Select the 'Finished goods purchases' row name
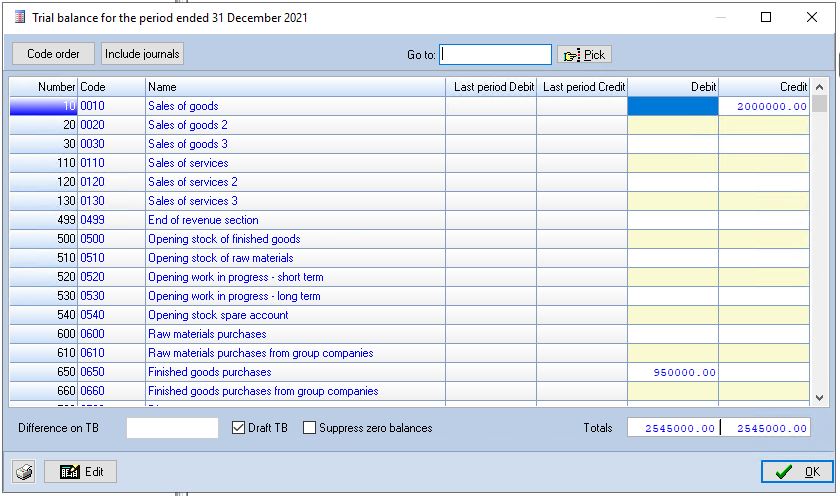The width and height of the screenshot is (840, 496). [209, 372]
